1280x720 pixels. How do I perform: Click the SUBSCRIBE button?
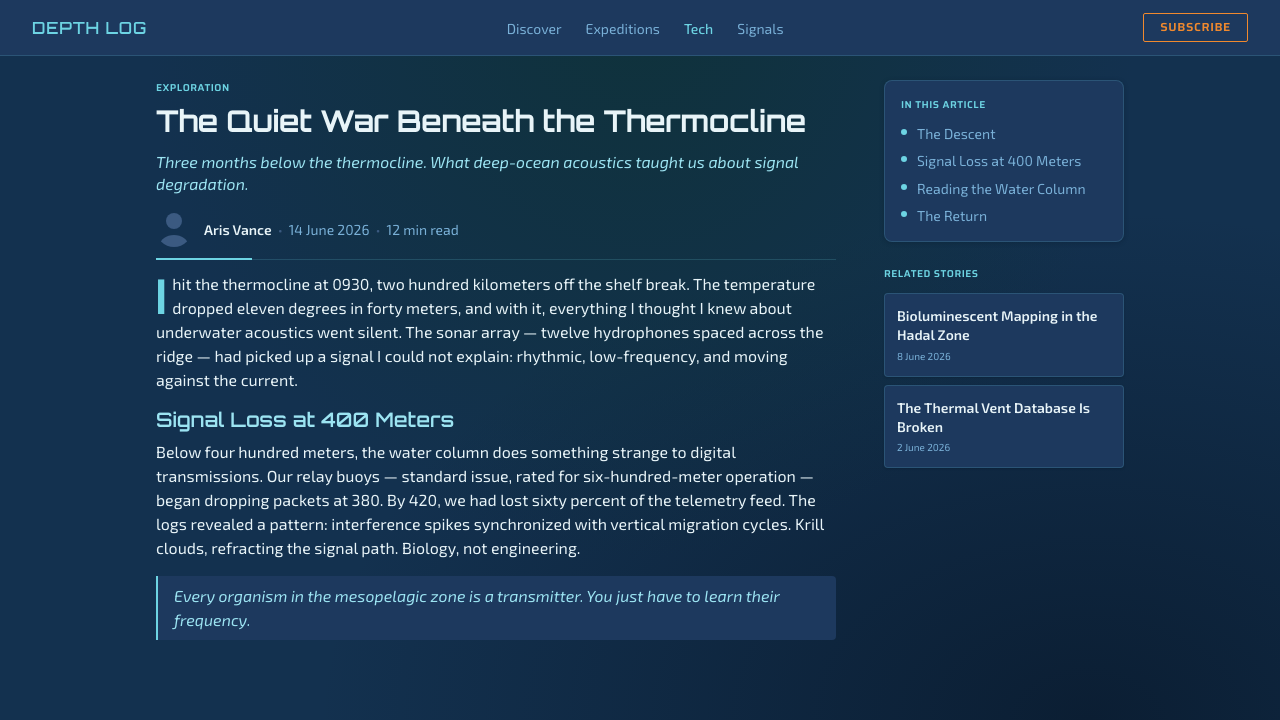[1195, 27]
